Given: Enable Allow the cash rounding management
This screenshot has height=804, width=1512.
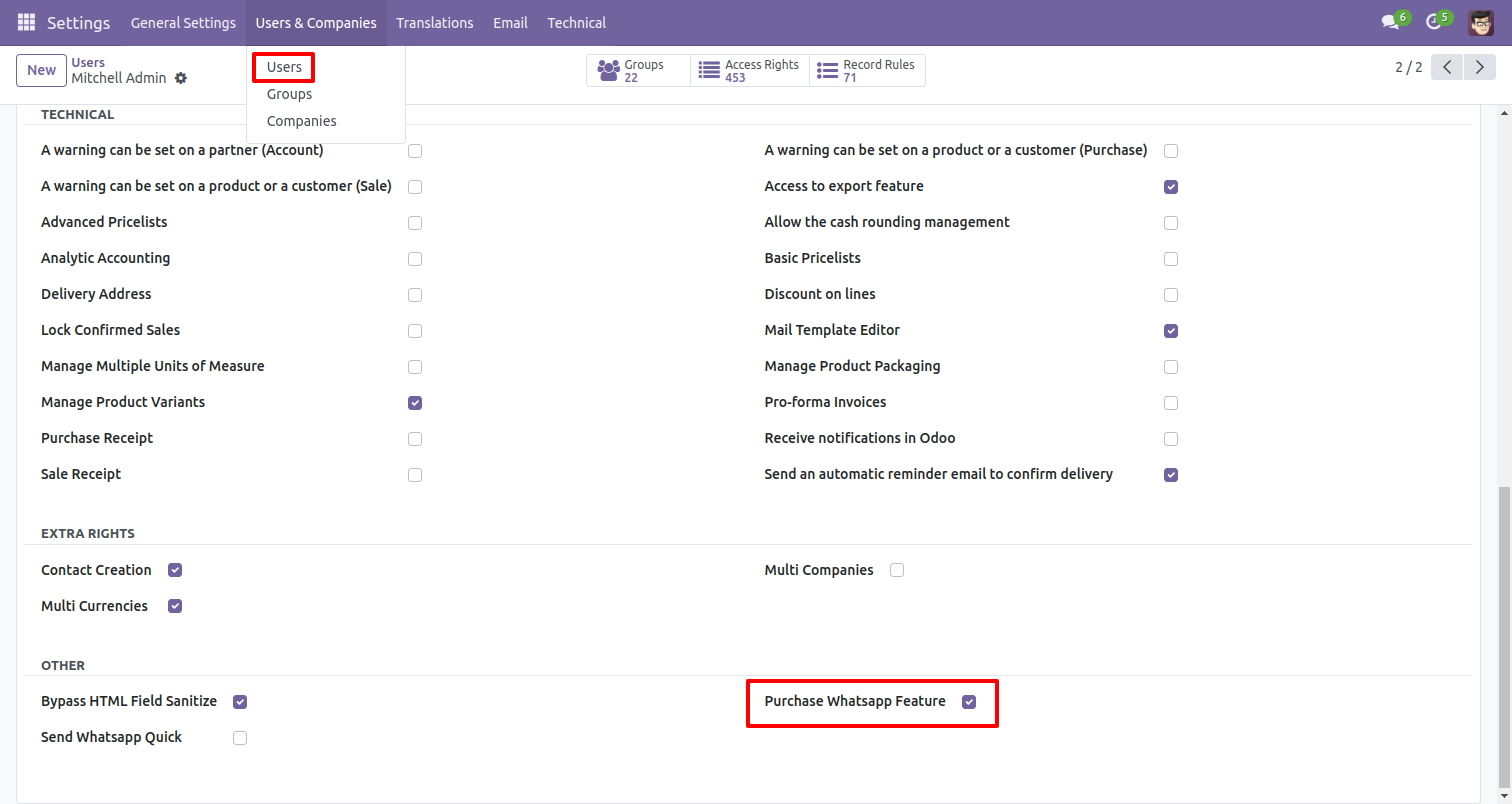Looking at the screenshot, I should [x=1171, y=223].
